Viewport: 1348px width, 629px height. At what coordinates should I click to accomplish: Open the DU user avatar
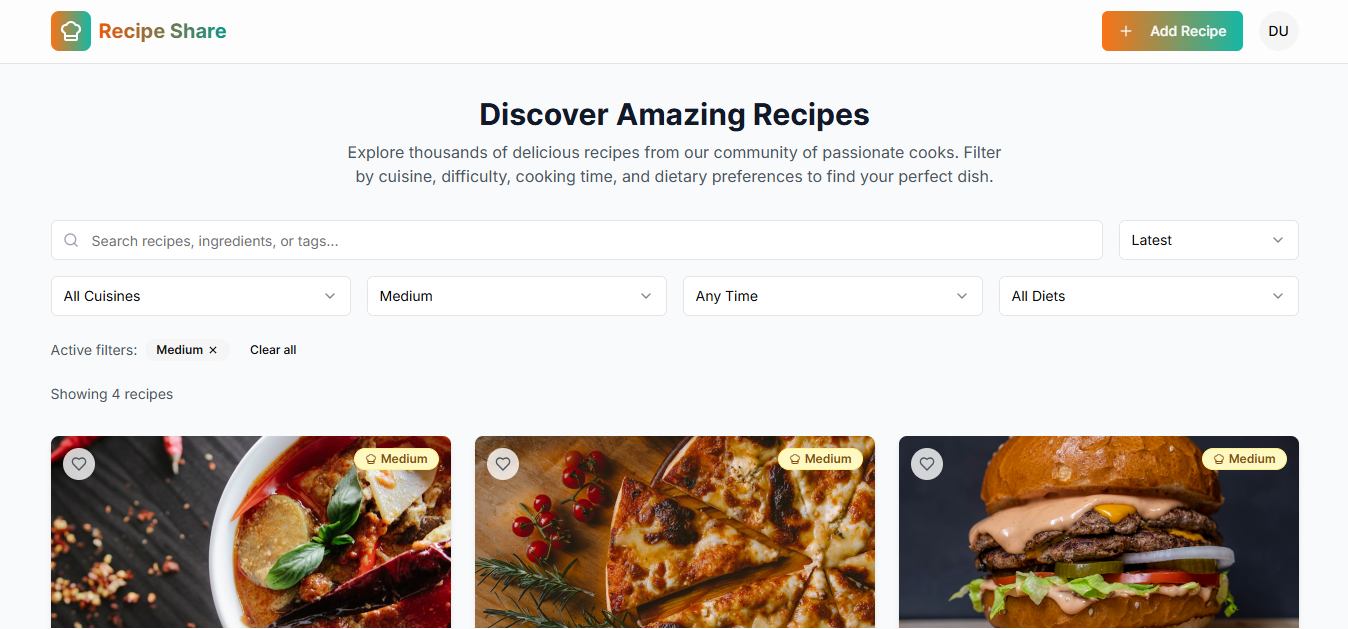click(x=1278, y=31)
